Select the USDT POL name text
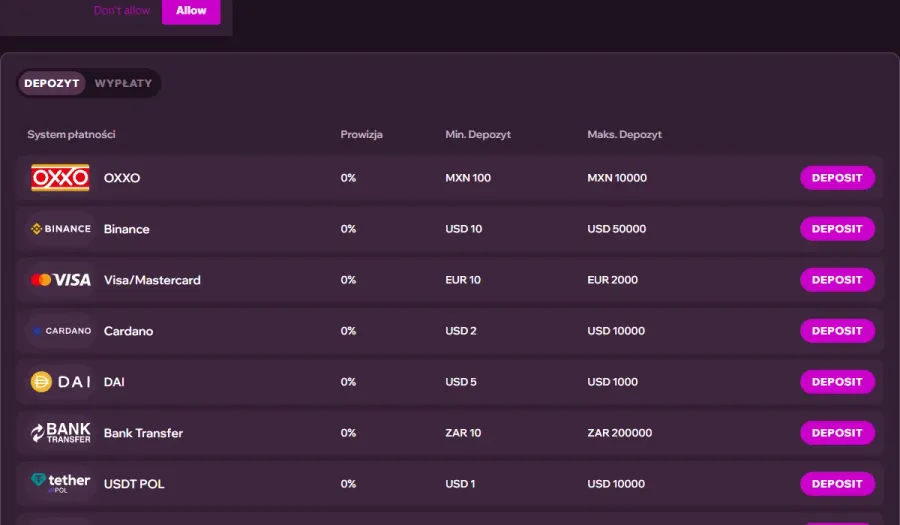Viewport: 900px width, 525px height. tap(134, 484)
